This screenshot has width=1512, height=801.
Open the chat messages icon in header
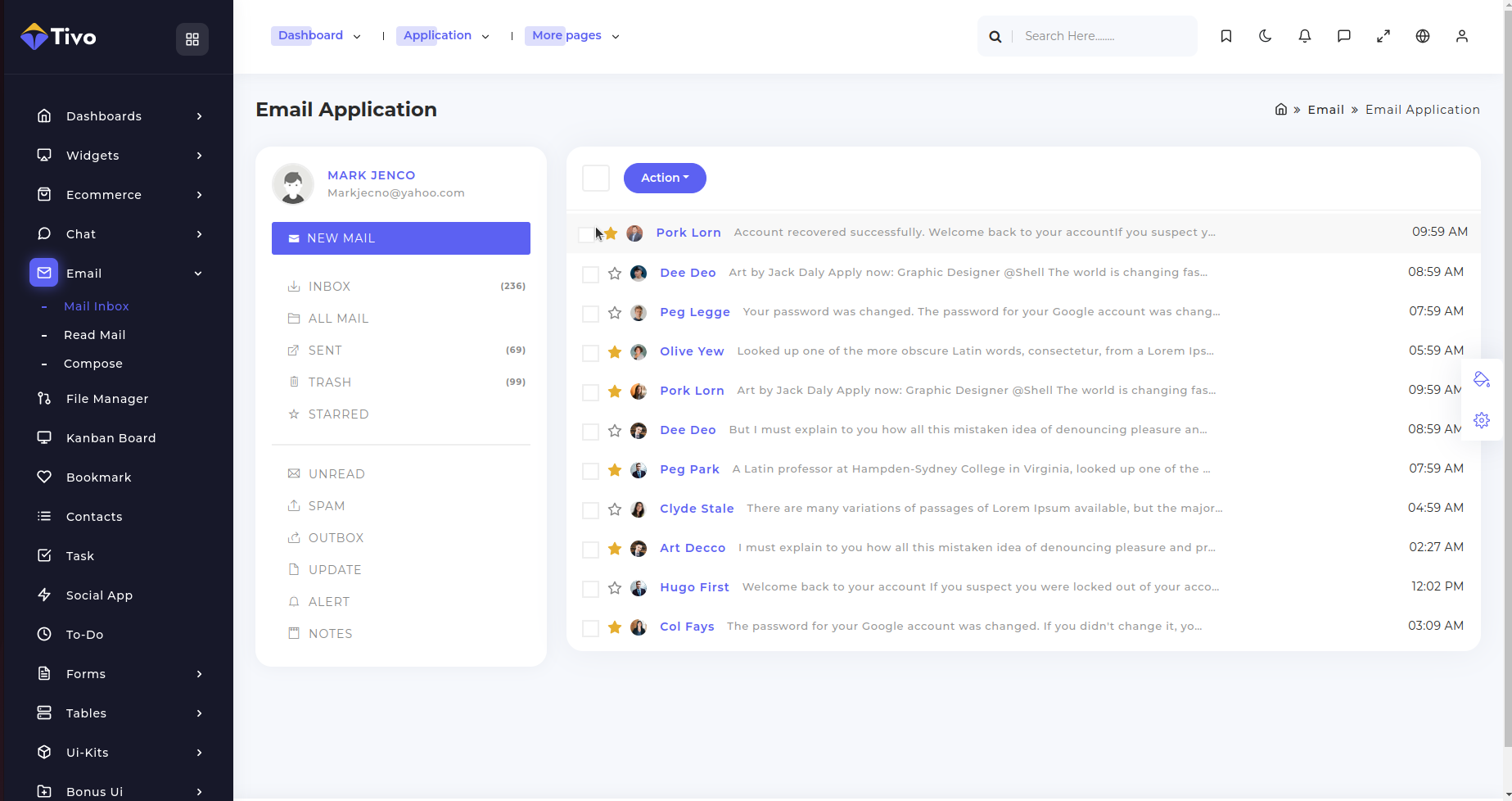coord(1343,36)
